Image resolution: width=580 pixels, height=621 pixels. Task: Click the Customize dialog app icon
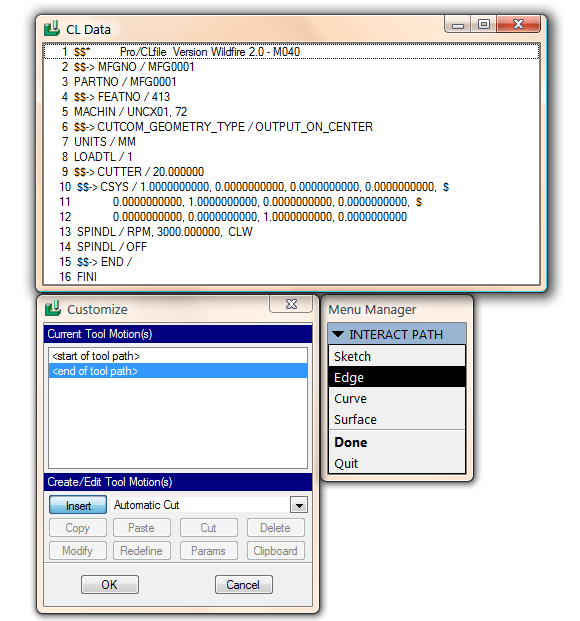(x=53, y=309)
